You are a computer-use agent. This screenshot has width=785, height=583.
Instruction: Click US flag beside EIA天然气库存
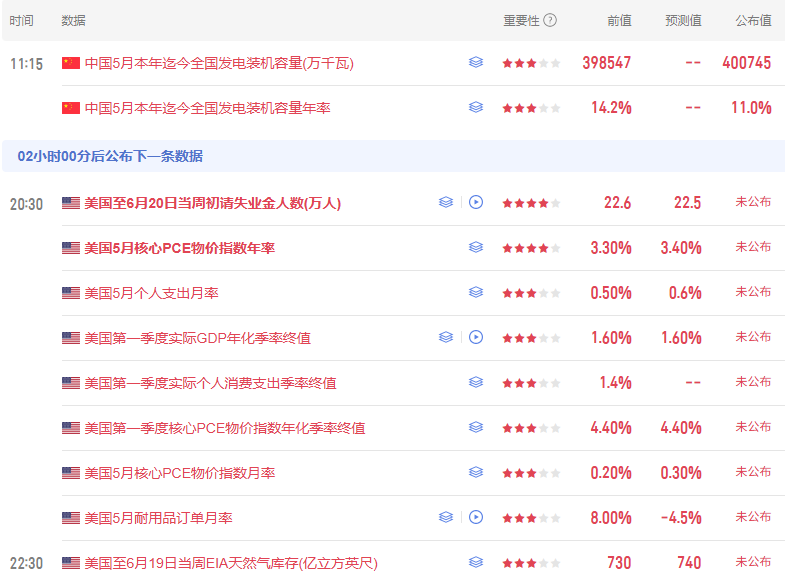point(71,563)
